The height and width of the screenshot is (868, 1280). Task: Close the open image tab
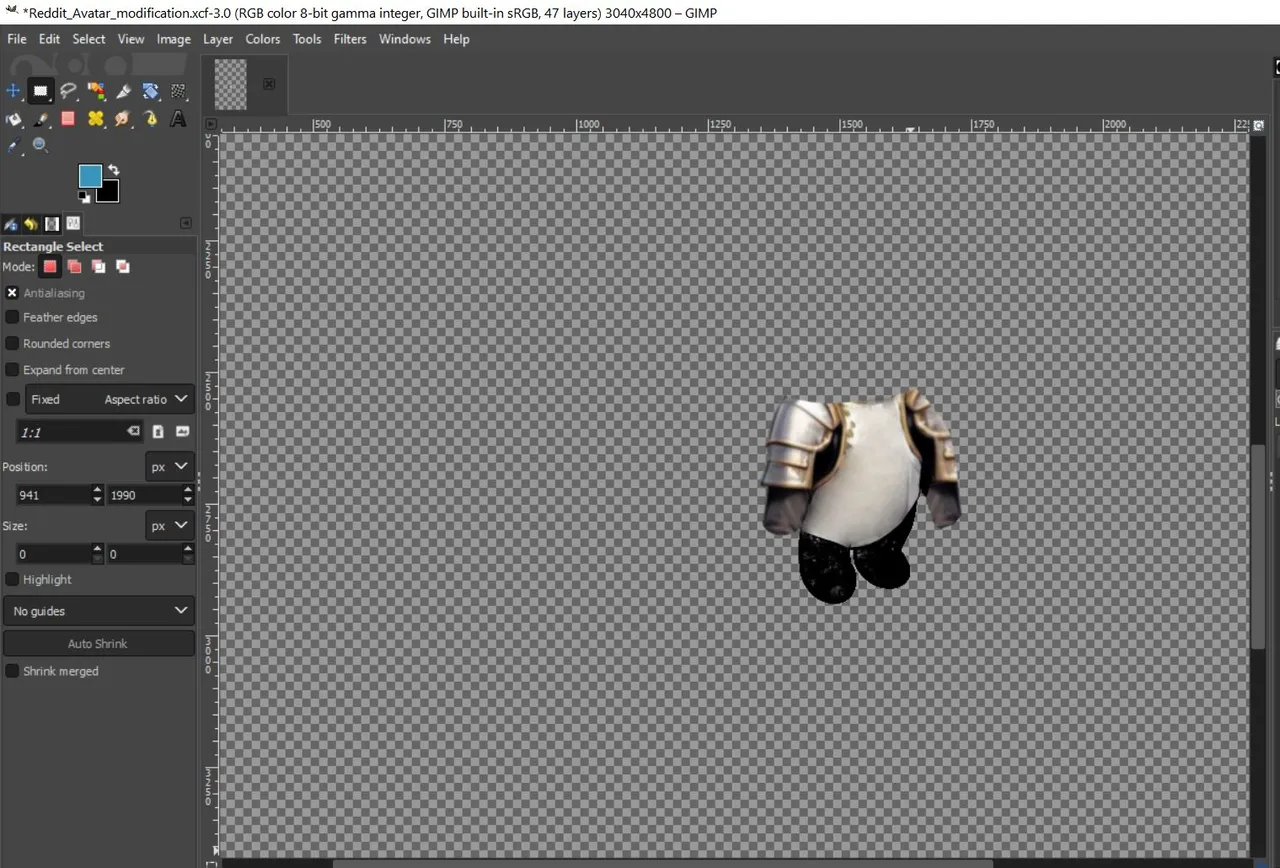tap(269, 84)
